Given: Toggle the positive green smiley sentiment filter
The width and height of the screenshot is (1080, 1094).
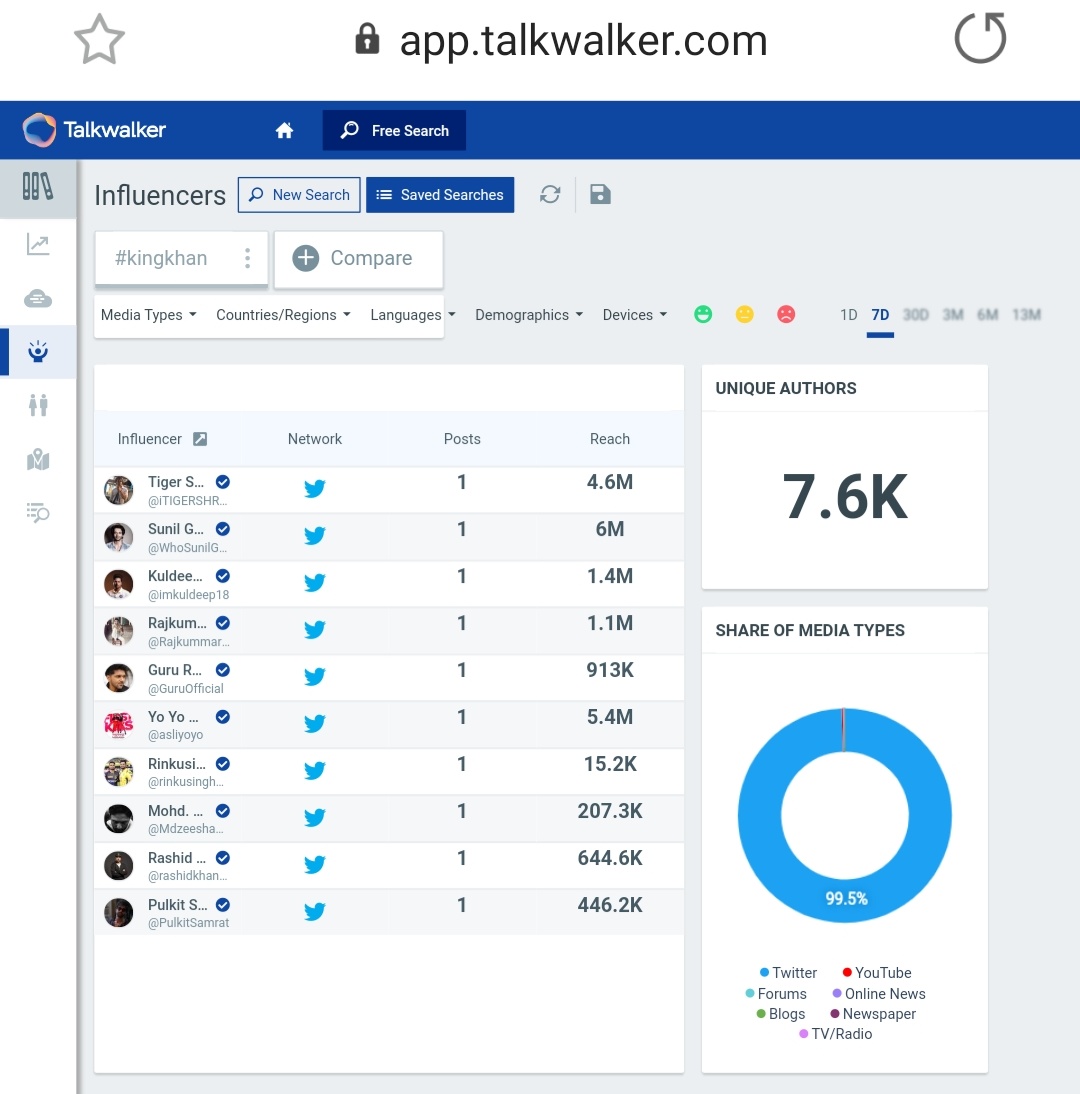Looking at the screenshot, I should 703,315.
